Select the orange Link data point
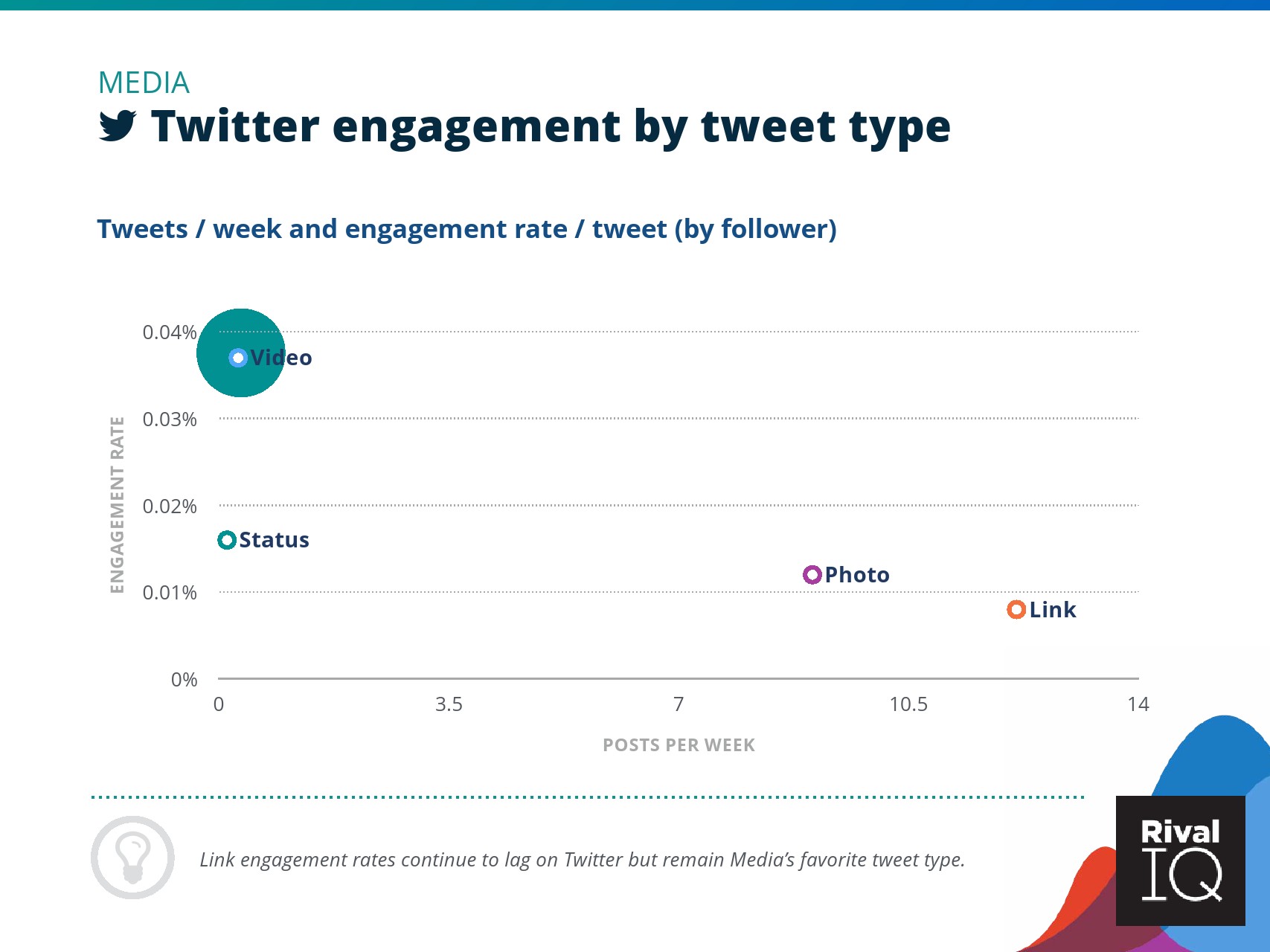 1016,610
